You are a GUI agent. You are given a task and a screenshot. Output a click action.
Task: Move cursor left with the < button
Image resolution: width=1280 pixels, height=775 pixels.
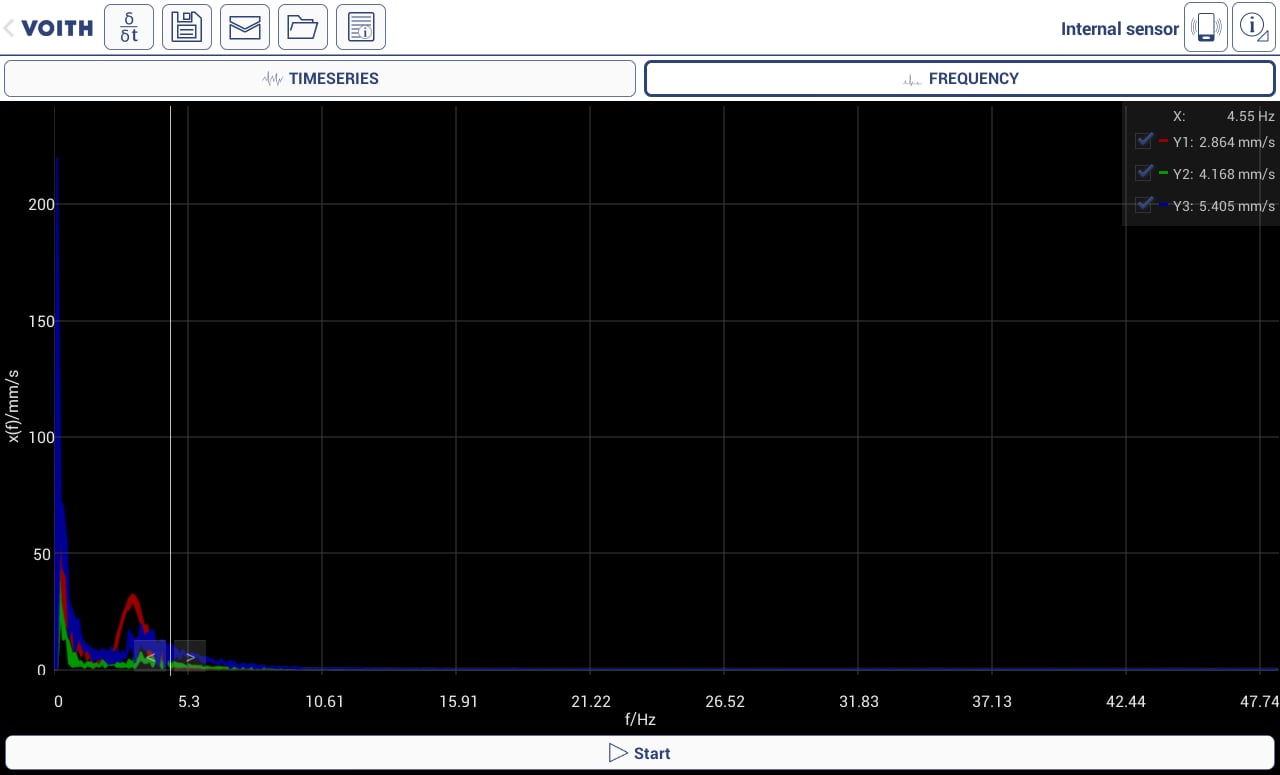coord(150,656)
